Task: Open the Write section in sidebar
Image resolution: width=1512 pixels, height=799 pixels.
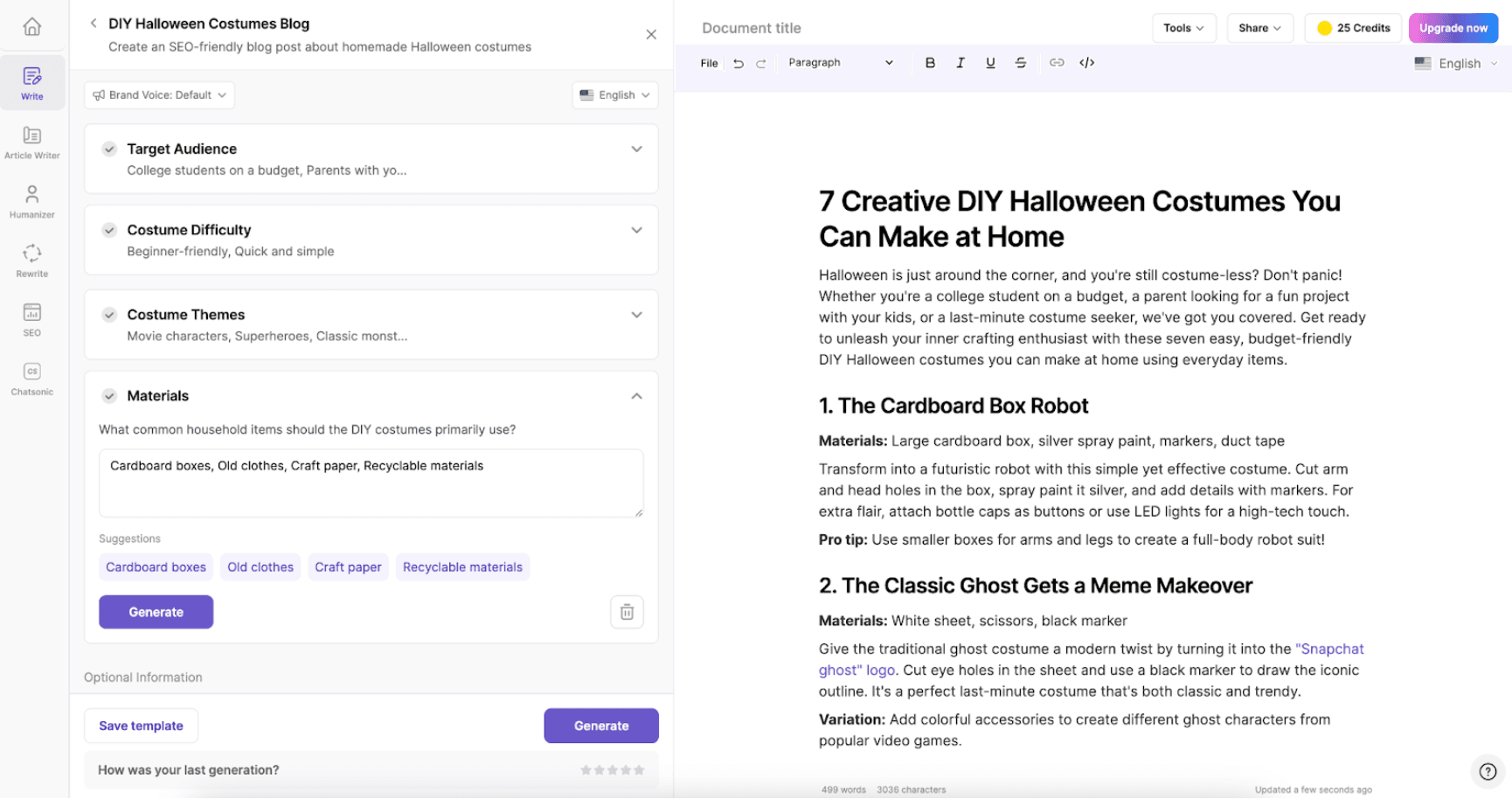Action: [32, 84]
